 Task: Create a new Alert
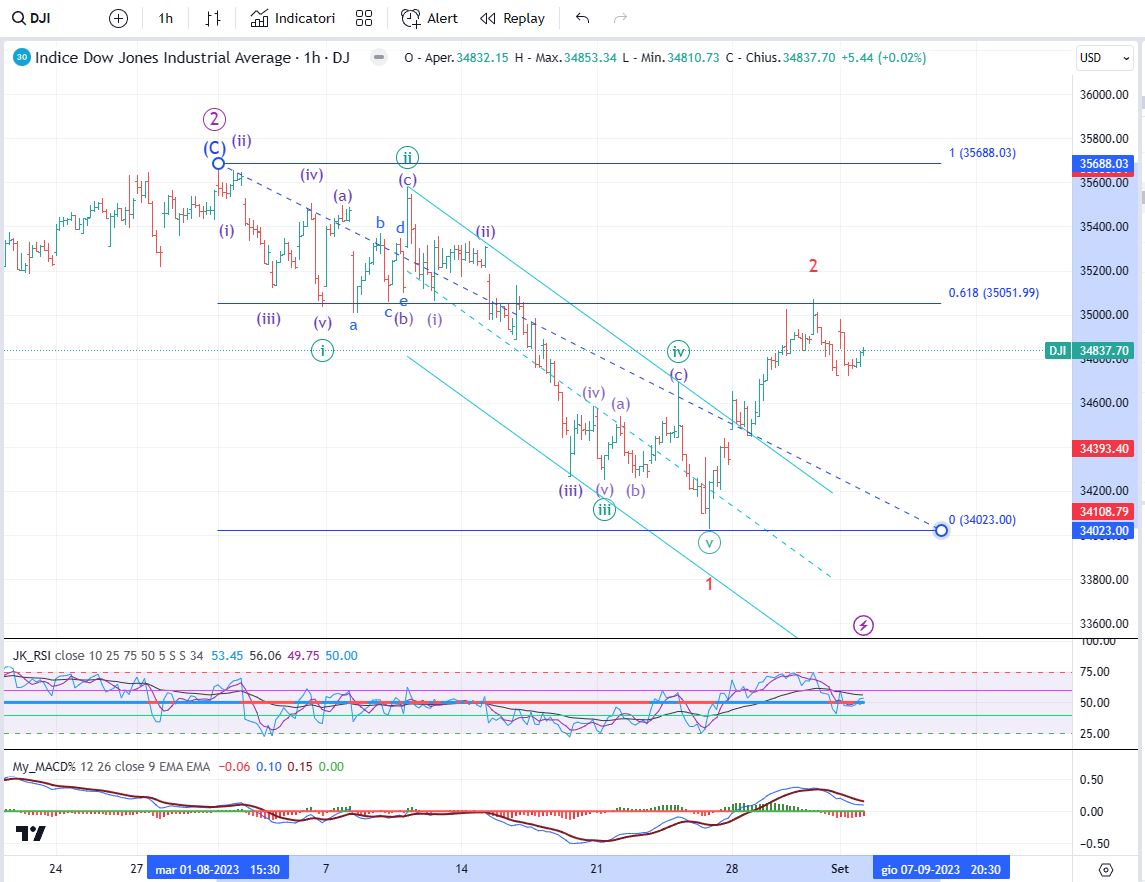coord(429,18)
